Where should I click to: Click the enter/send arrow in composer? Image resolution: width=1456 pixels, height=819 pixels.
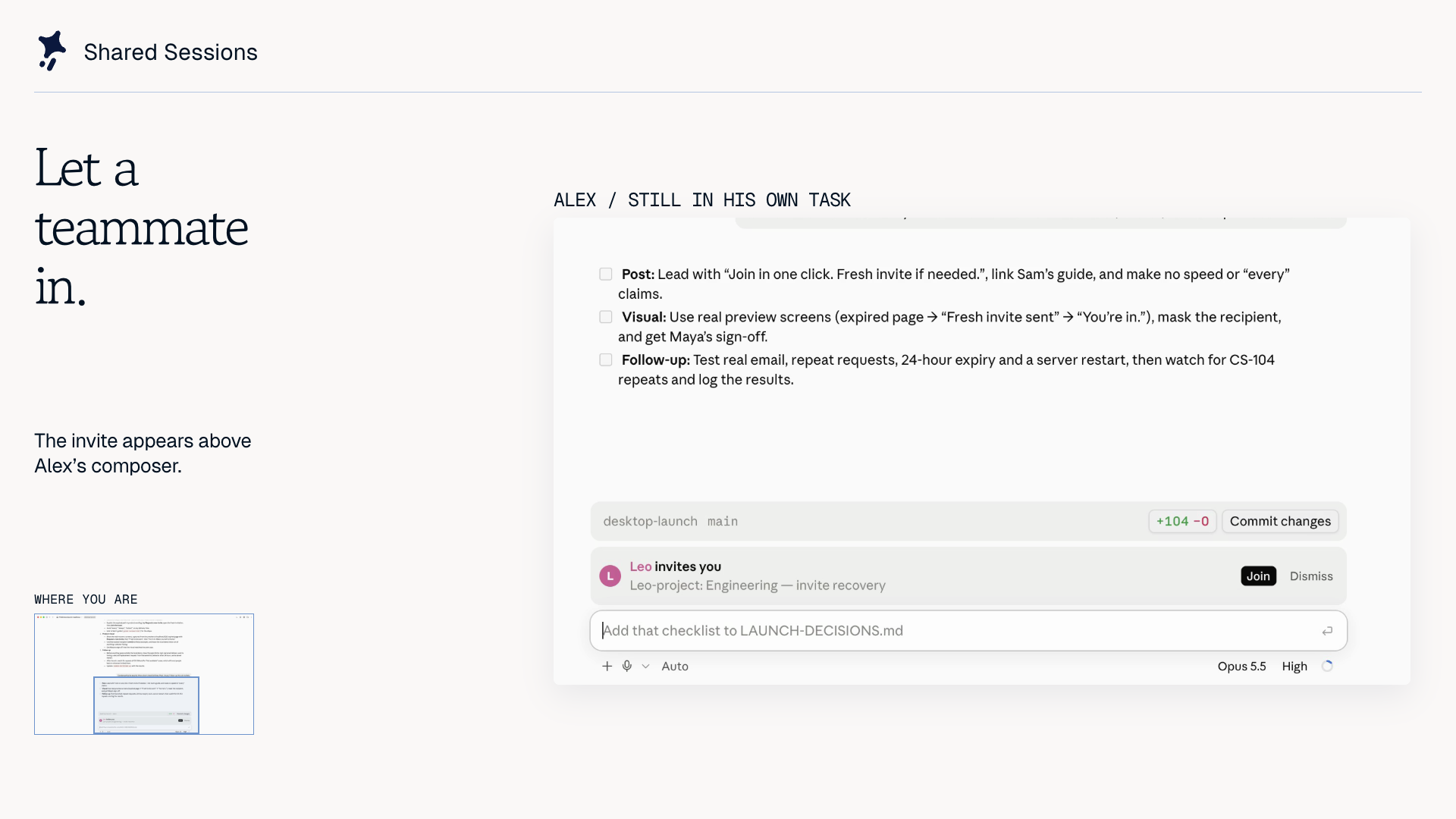pos(1327,631)
